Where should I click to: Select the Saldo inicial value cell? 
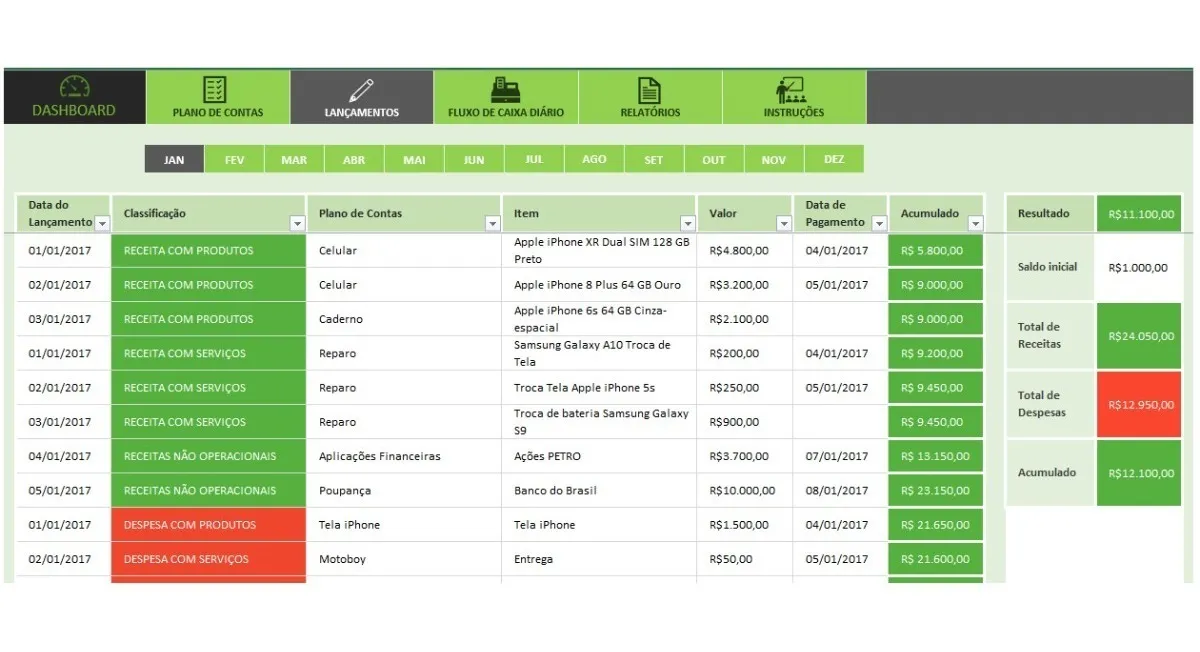1139,268
